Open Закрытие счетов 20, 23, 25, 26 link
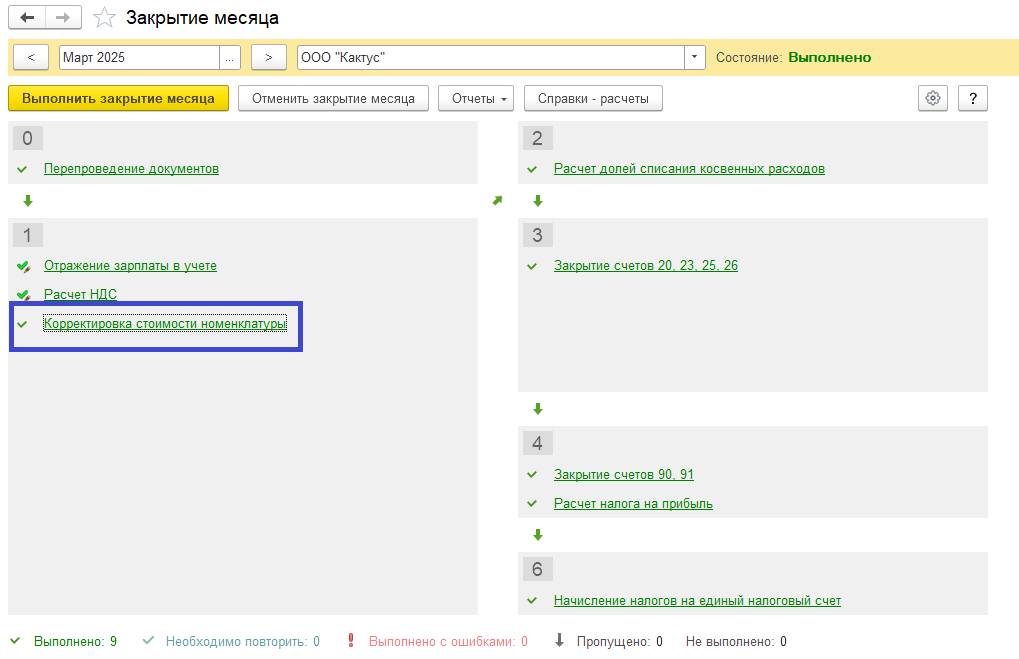1019x659 pixels. 646,266
